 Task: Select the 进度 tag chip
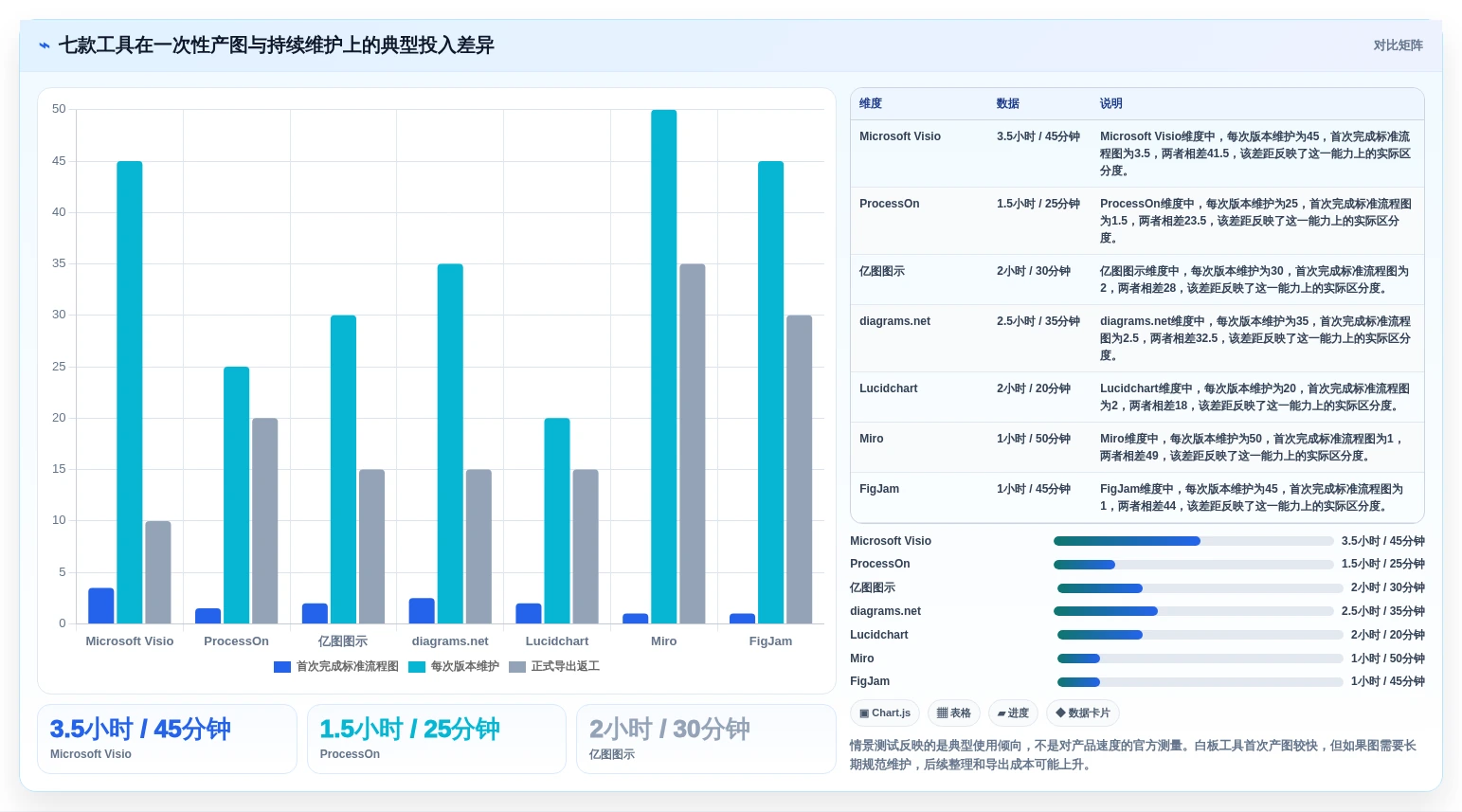point(1013,713)
